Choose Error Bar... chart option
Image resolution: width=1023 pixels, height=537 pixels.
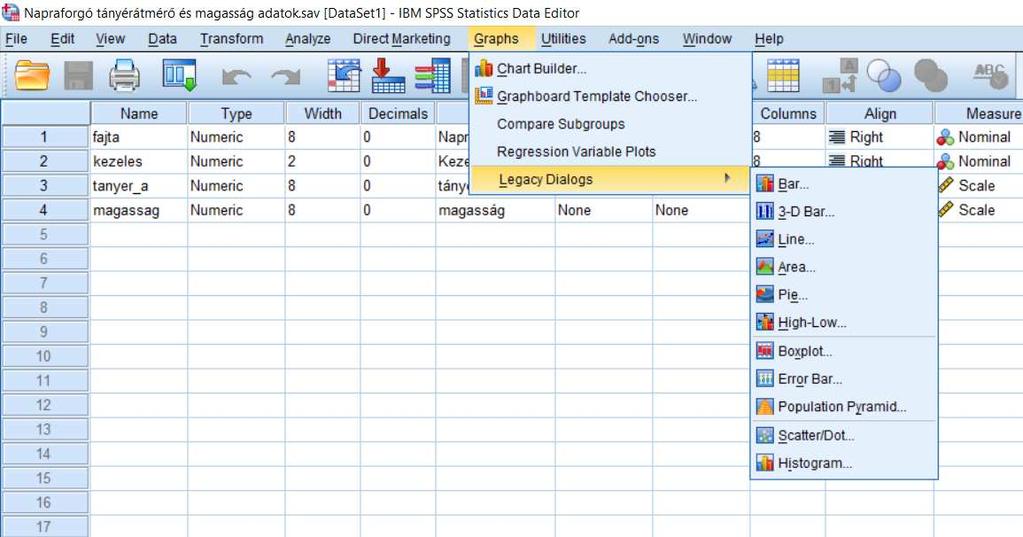(810, 379)
